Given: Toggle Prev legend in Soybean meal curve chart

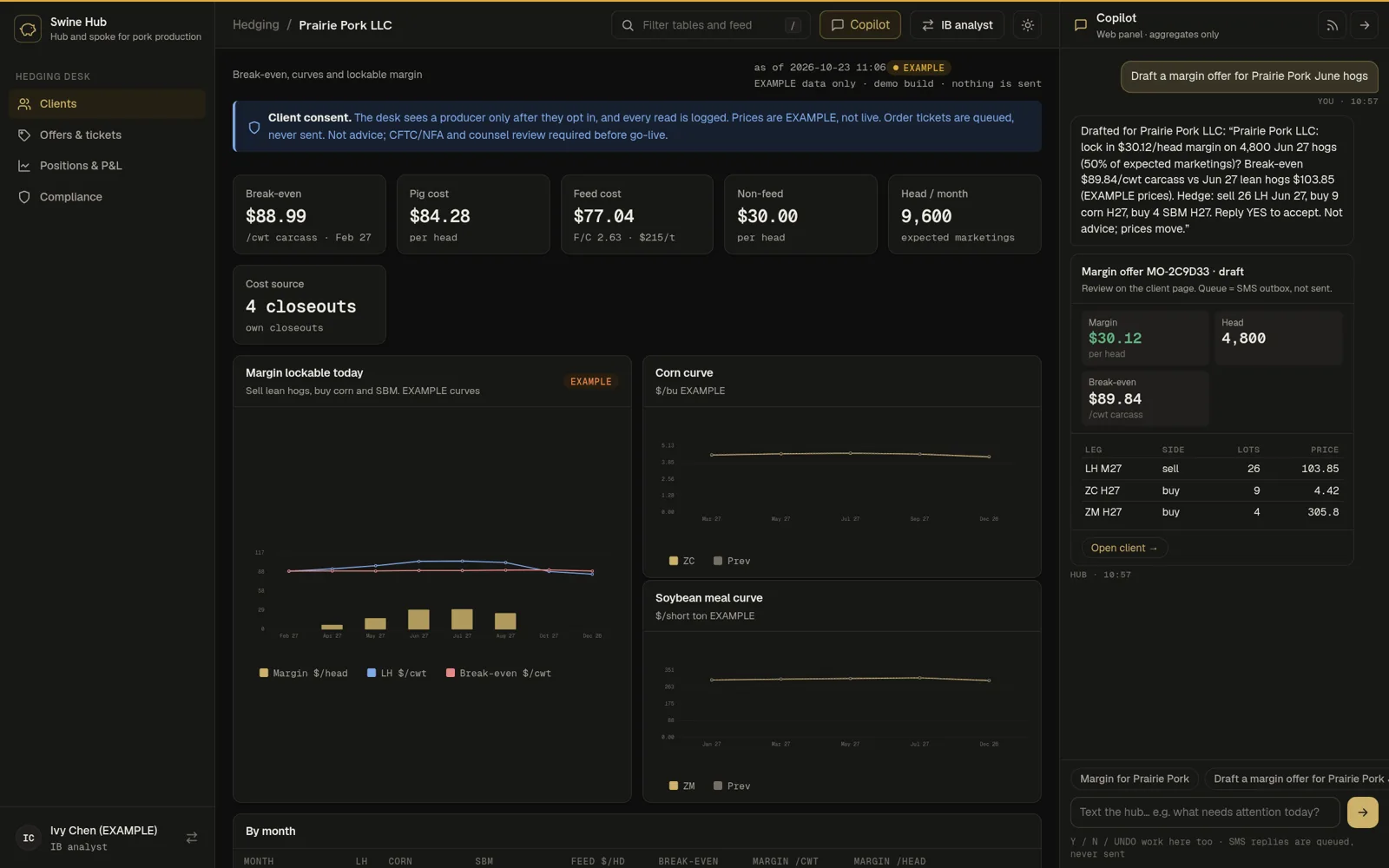Looking at the screenshot, I should click(x=732, y=786).
